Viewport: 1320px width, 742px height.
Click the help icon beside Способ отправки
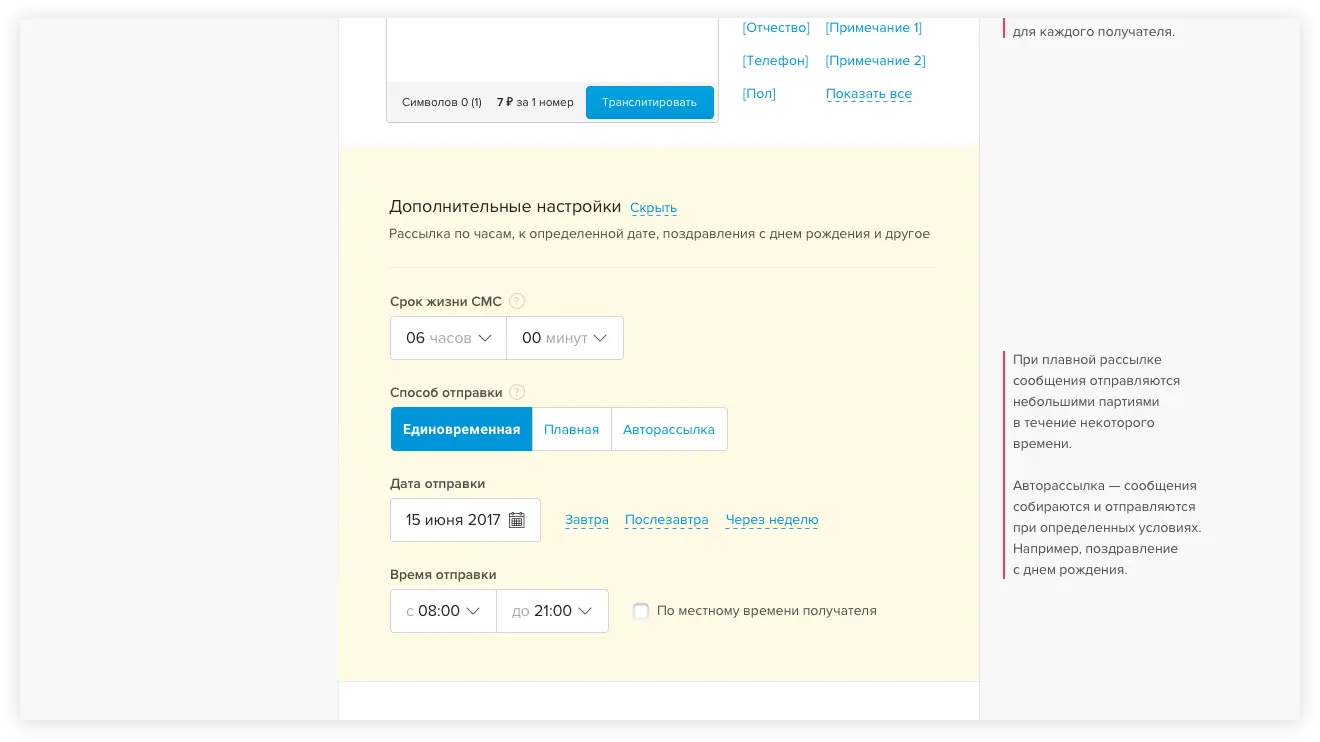click(517, 392)
